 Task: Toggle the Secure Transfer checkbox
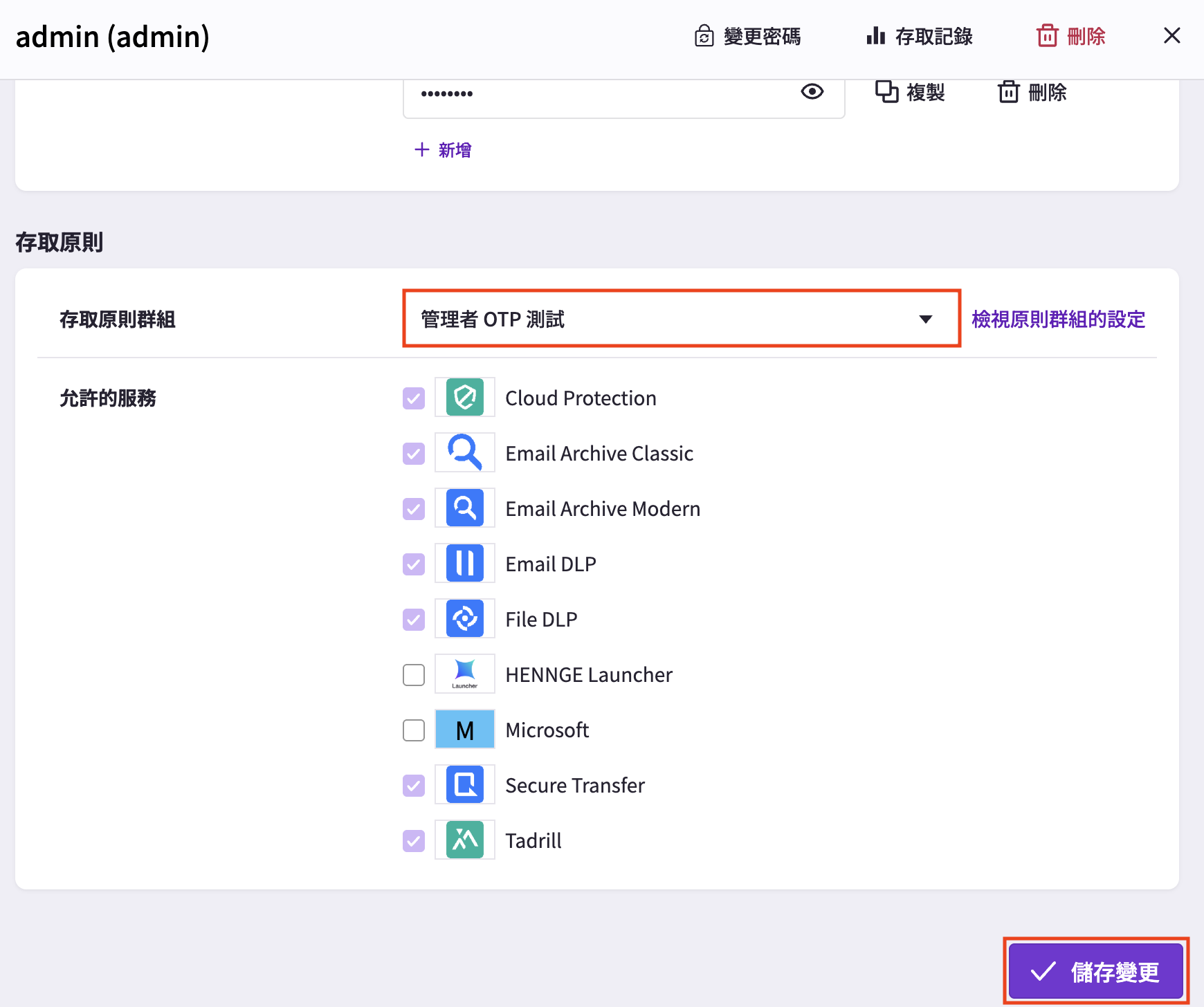(414, 786)
